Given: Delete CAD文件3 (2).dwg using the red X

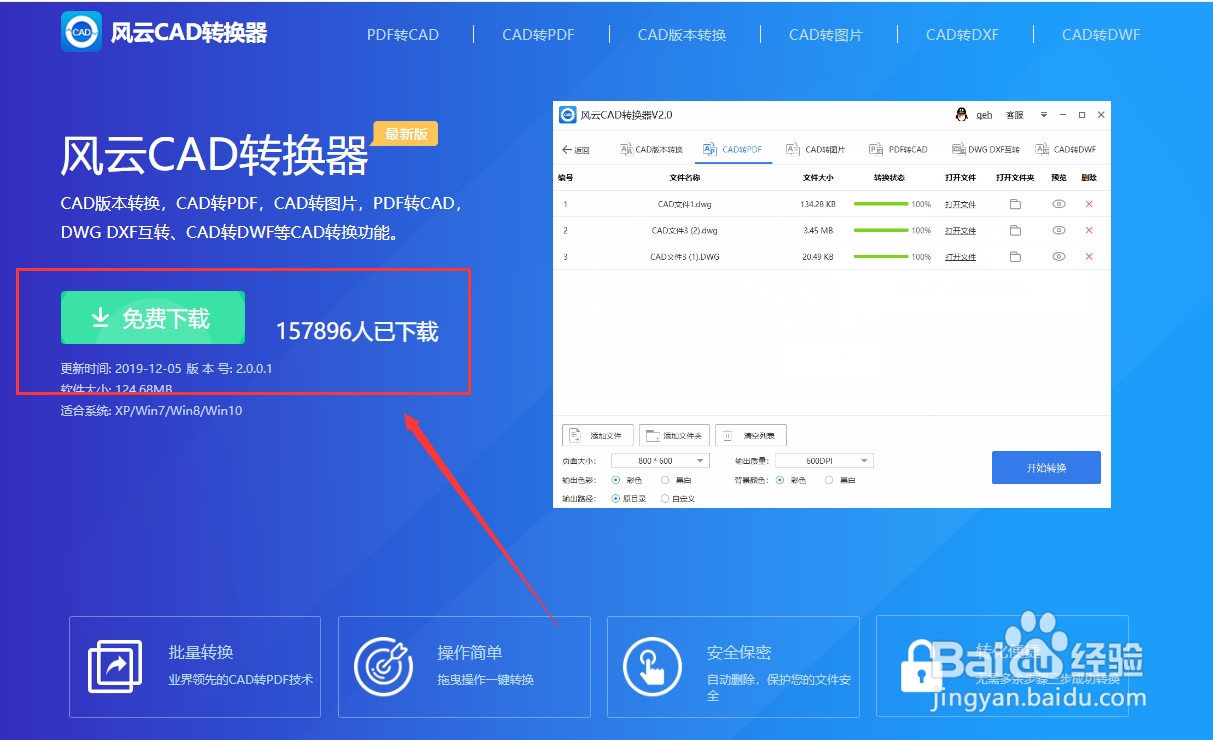Looking at the screenshot, I should coord(1089,230).
